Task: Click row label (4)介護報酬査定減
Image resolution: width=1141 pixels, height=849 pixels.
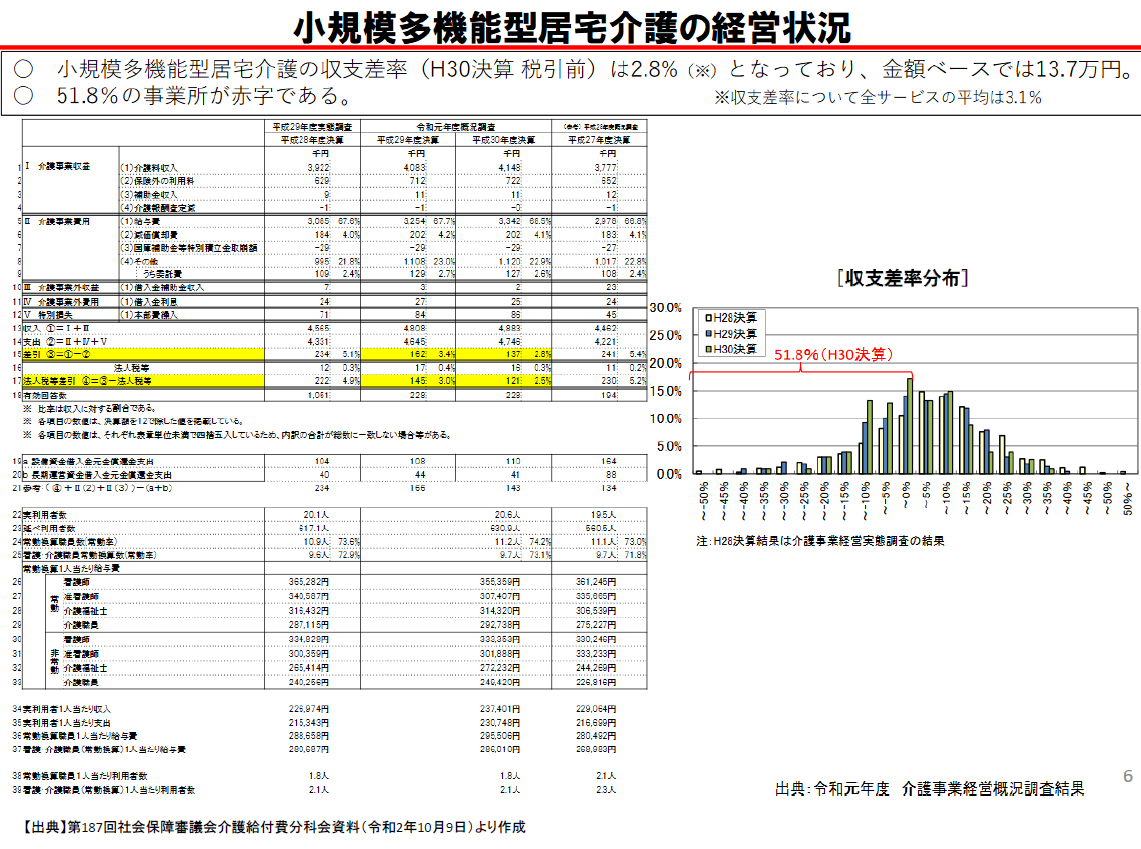Action: (157, 208)
